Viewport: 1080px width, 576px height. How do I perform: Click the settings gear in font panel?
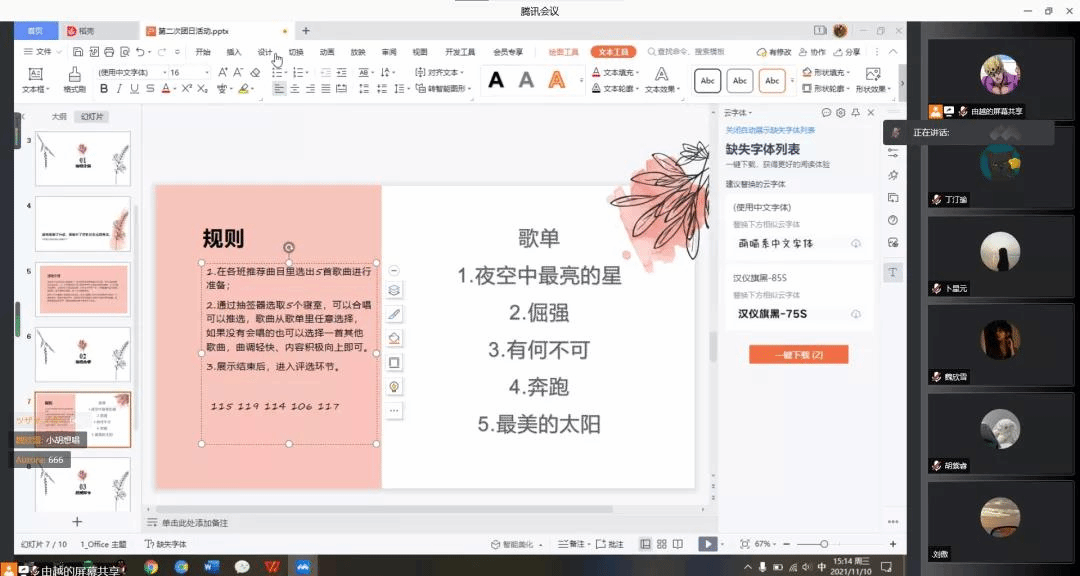(x=841, y=113)
